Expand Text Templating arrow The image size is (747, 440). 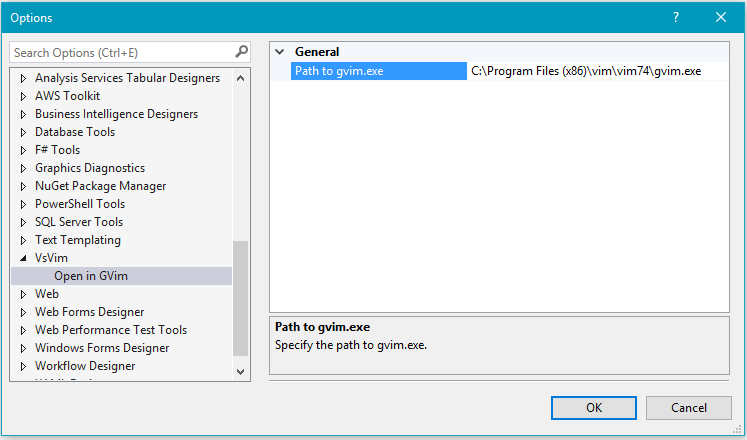[23, 240]
